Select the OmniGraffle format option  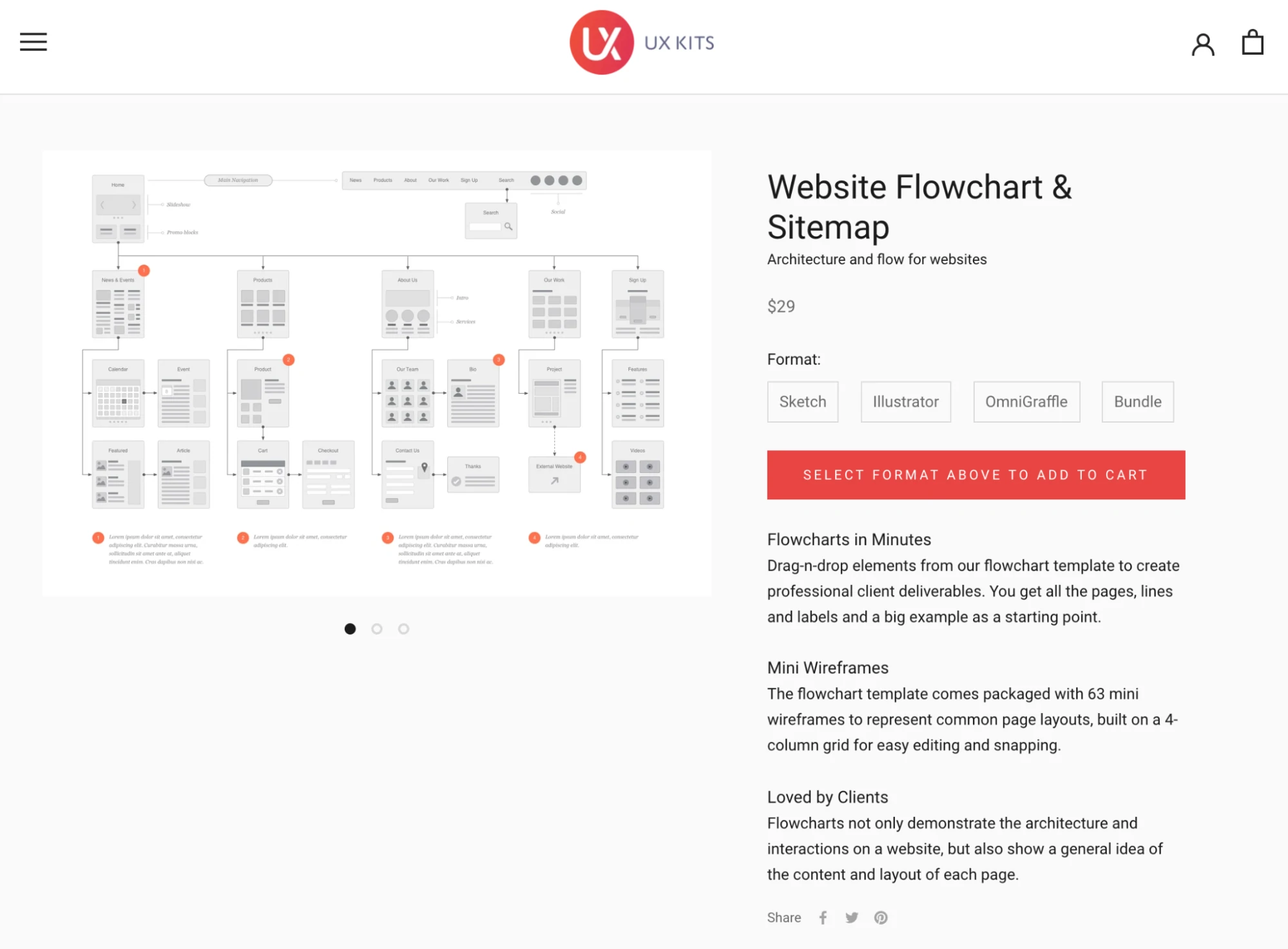click(1026, 400)
